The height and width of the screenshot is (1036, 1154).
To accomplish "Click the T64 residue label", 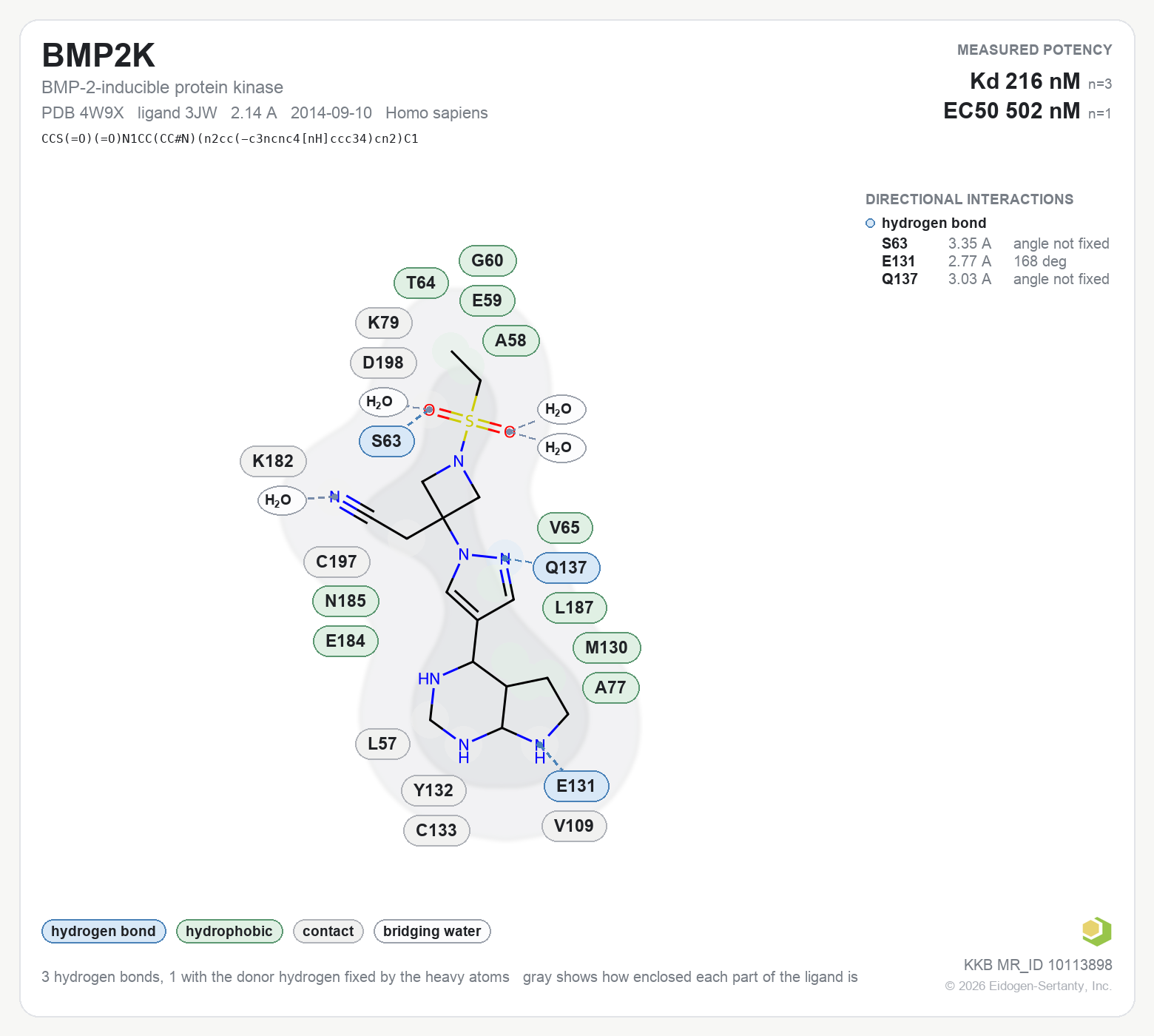I will 421,283.
